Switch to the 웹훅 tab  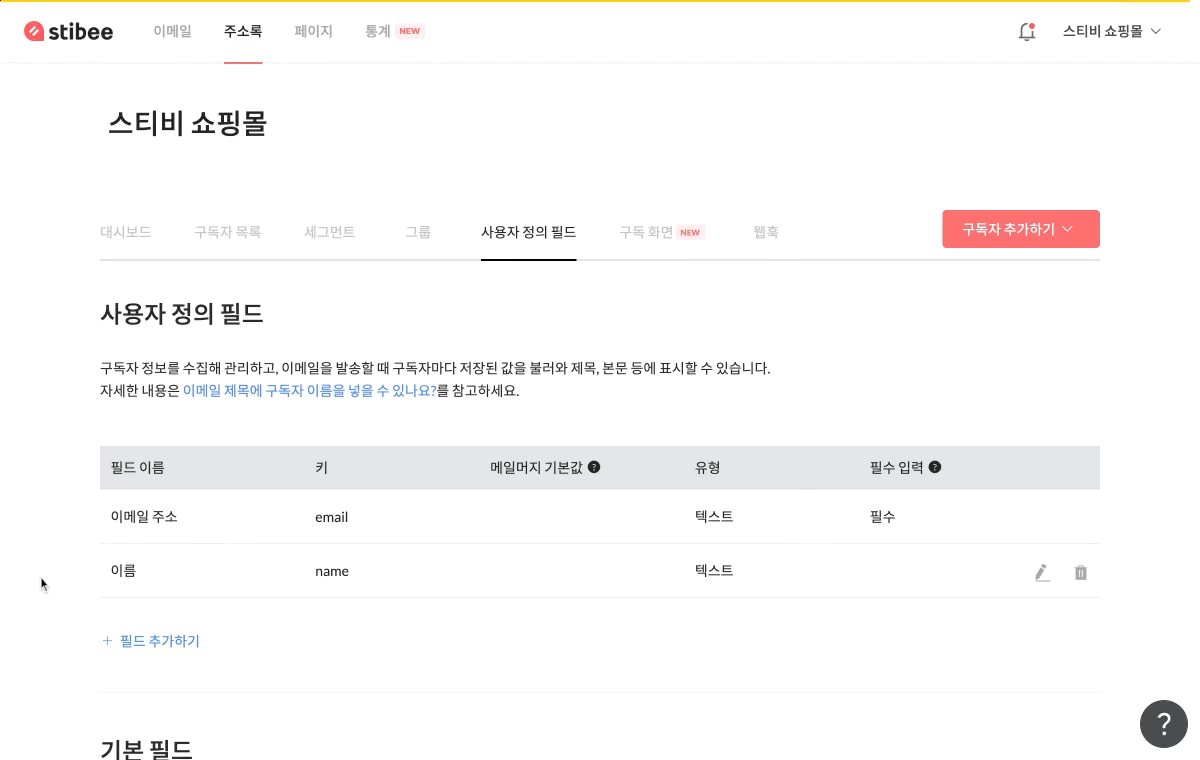[x=766, y=232]
